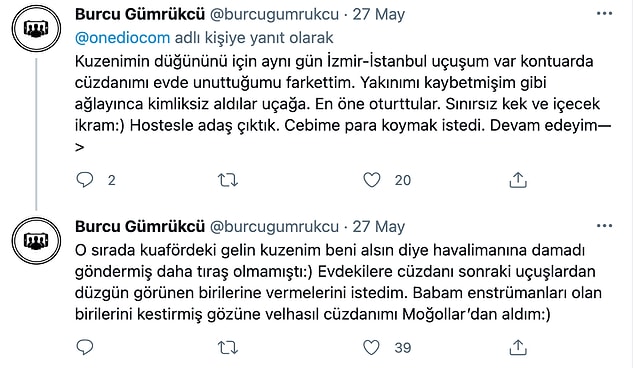The width and height of the screenshot is (635, 368).
Task: Open more options on first tweet
Action: pyautogui.click(x=605, y=14)
